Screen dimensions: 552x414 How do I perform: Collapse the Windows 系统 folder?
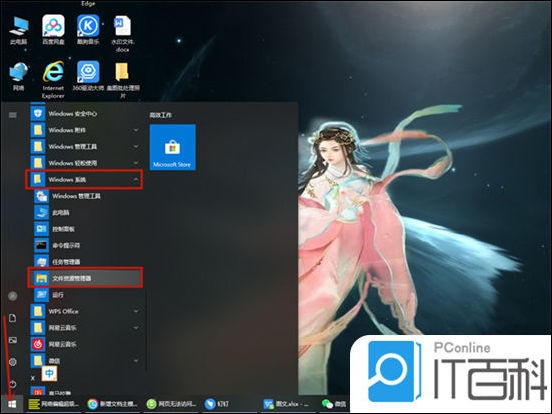(84, 180)
